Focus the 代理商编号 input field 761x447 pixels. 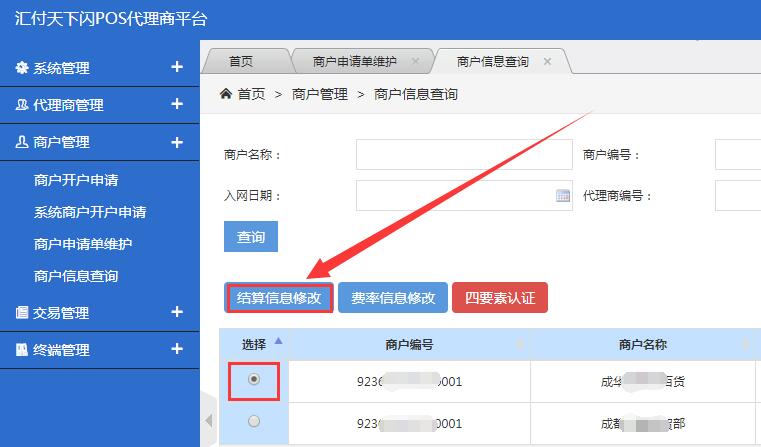pyautogui.click(x=738, y=196)
